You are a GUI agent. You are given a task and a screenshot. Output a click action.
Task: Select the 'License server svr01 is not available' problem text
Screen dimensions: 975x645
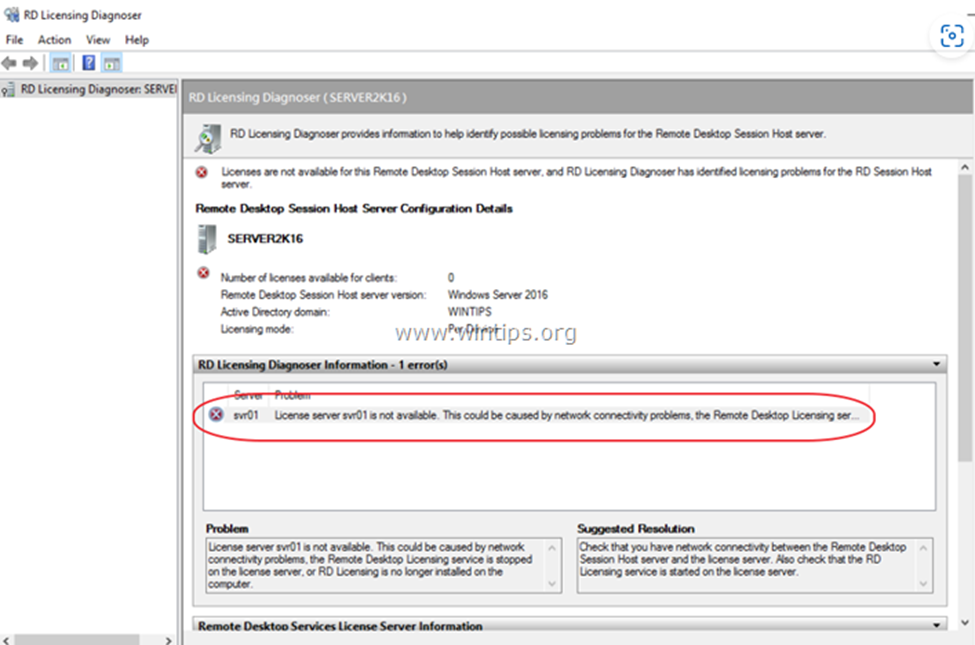(566, 415)
